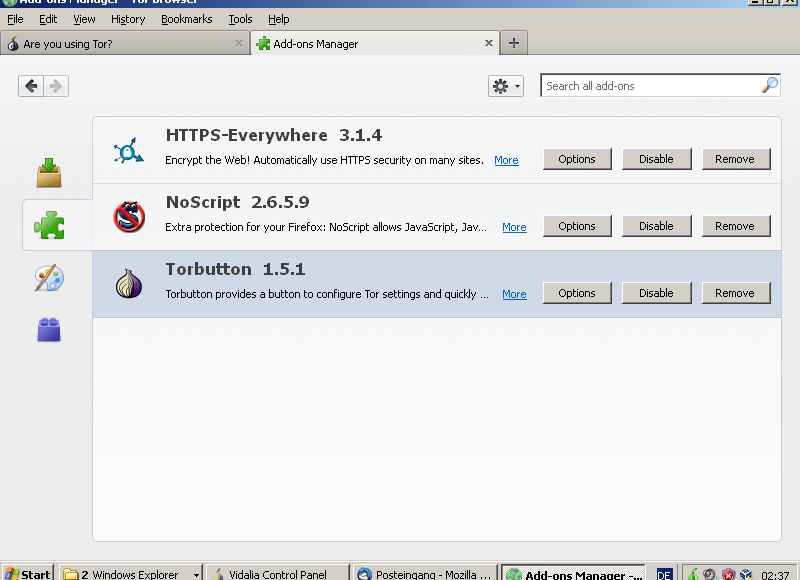800x580 pixels.
Task: Open Options for NoScript
Action: tap(577, 226)
